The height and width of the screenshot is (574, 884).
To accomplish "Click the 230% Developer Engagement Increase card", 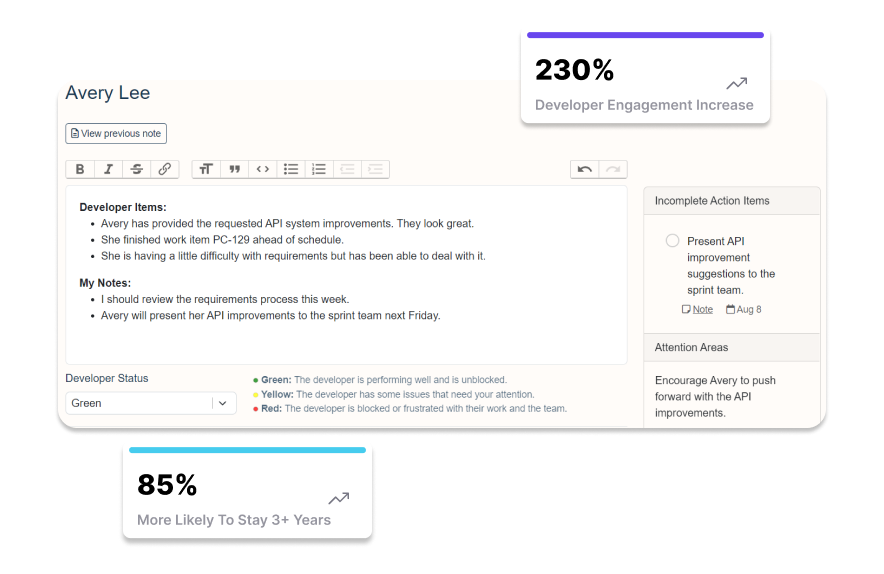I will pyautogui.click(x=645, y=77).
